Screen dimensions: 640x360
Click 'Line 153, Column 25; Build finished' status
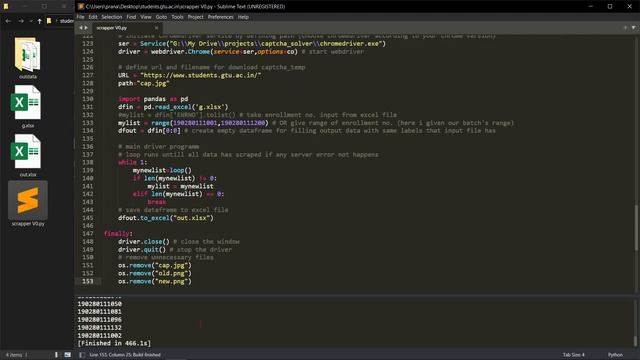point(125,355)
